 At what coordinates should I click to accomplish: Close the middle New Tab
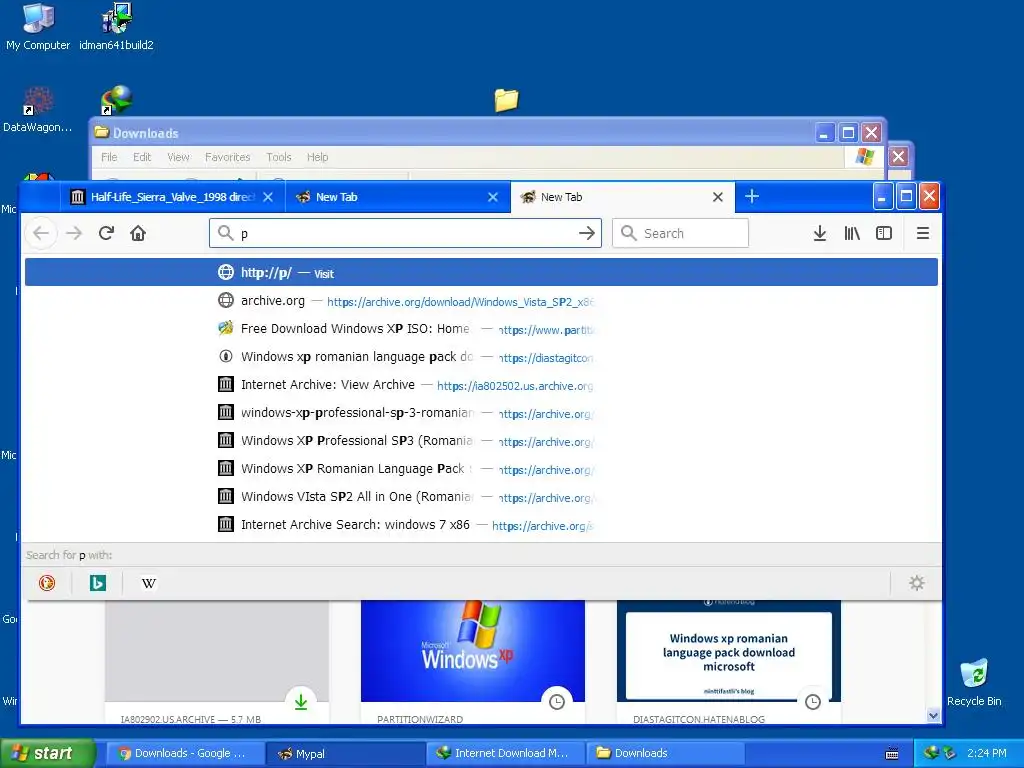coord(493,197)
